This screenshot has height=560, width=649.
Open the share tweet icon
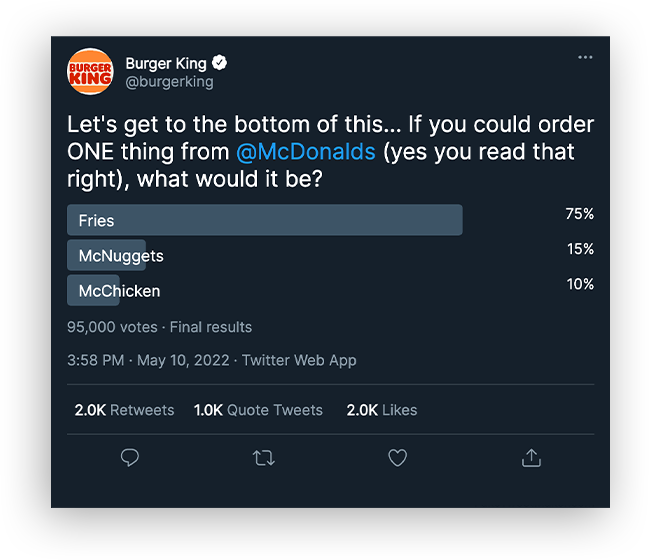click(531, 458)
